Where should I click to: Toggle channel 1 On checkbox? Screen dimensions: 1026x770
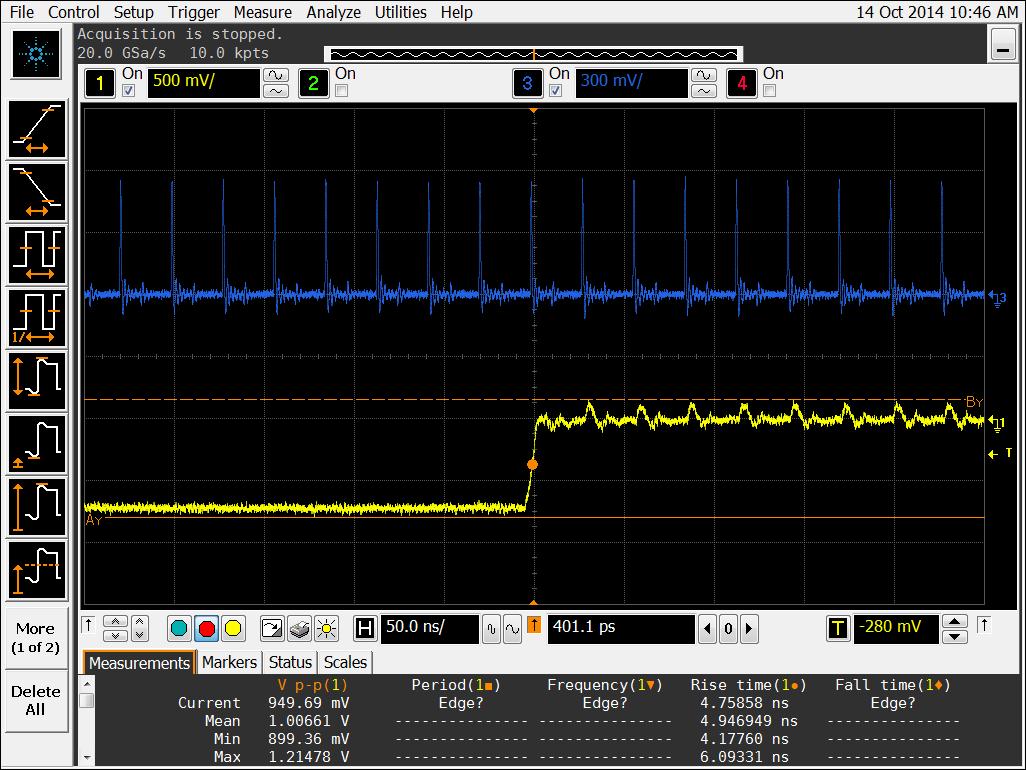point(129,91)
